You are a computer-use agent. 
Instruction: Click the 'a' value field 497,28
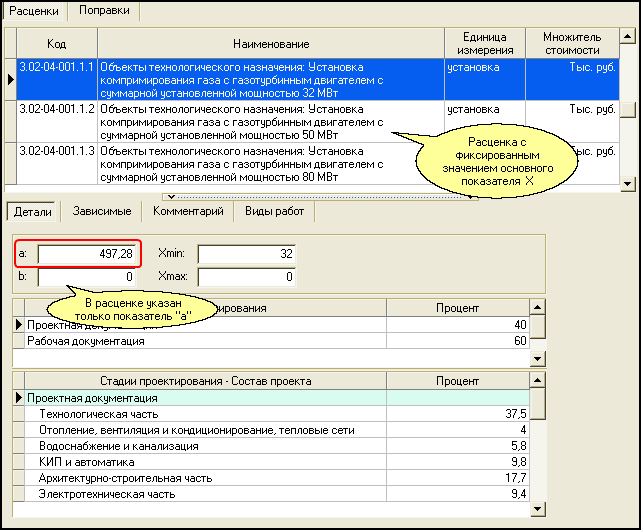[x=87, y=254]
